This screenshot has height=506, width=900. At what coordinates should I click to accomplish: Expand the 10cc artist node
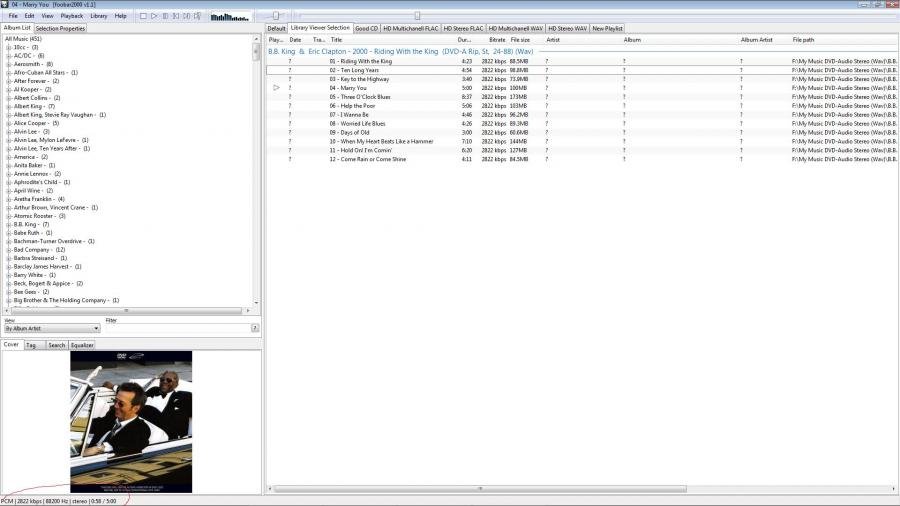pyautogui.click(x=9, y=48)
